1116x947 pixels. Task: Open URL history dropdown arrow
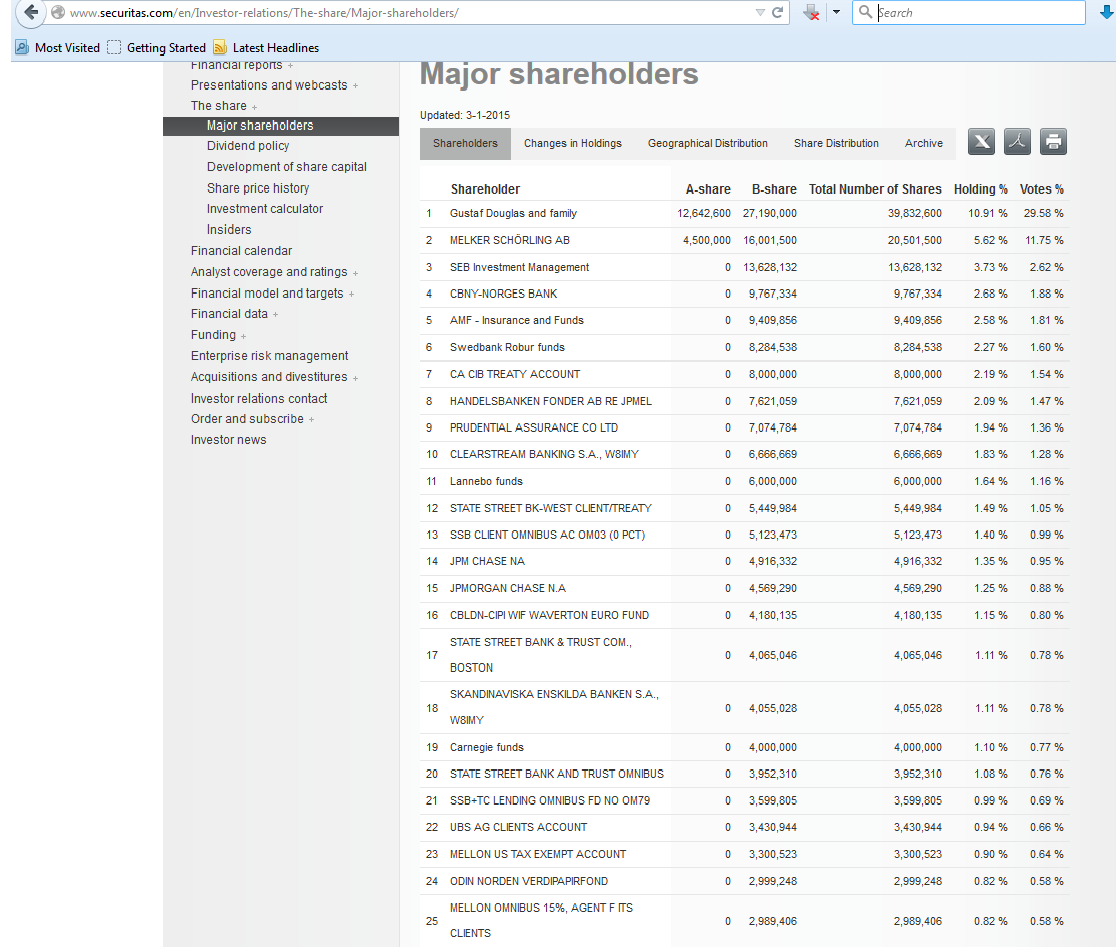click(x=759, y=12)
